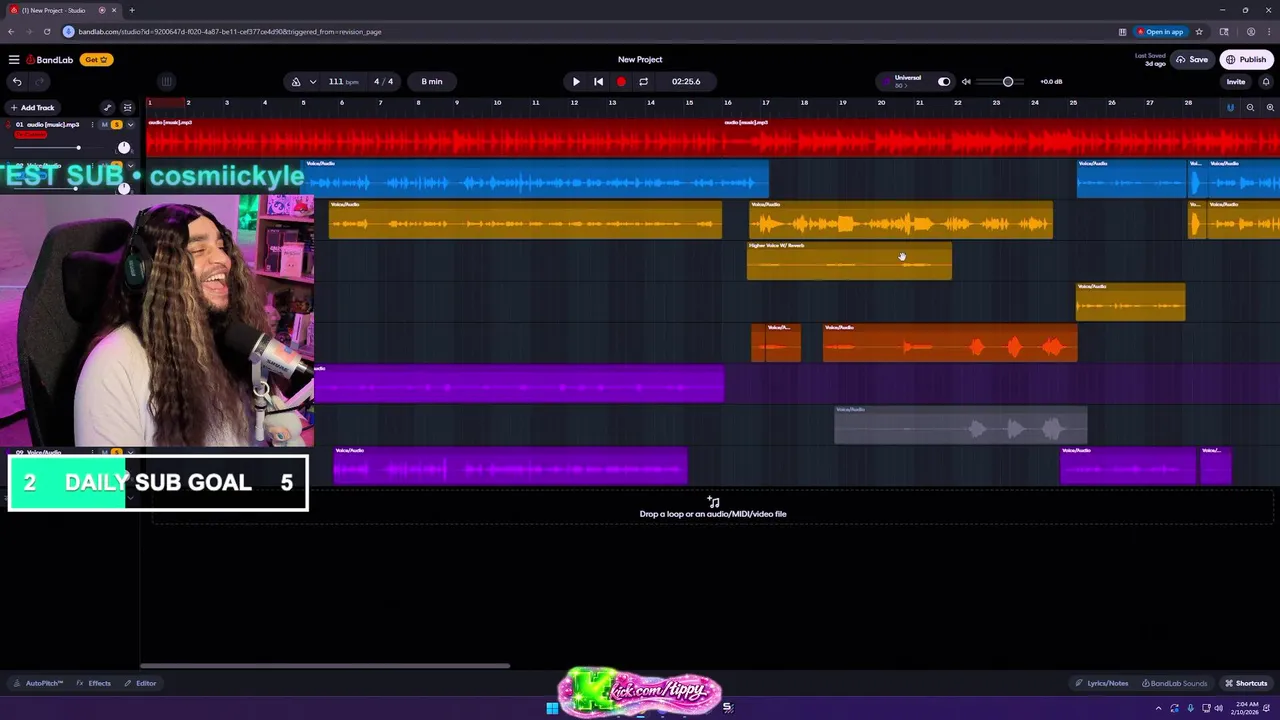Viewport: 1280px width, 720px height.
Task: Open the virtual MIDI keyboard icon
Action: pyautogui.click(x=167, y=82)
